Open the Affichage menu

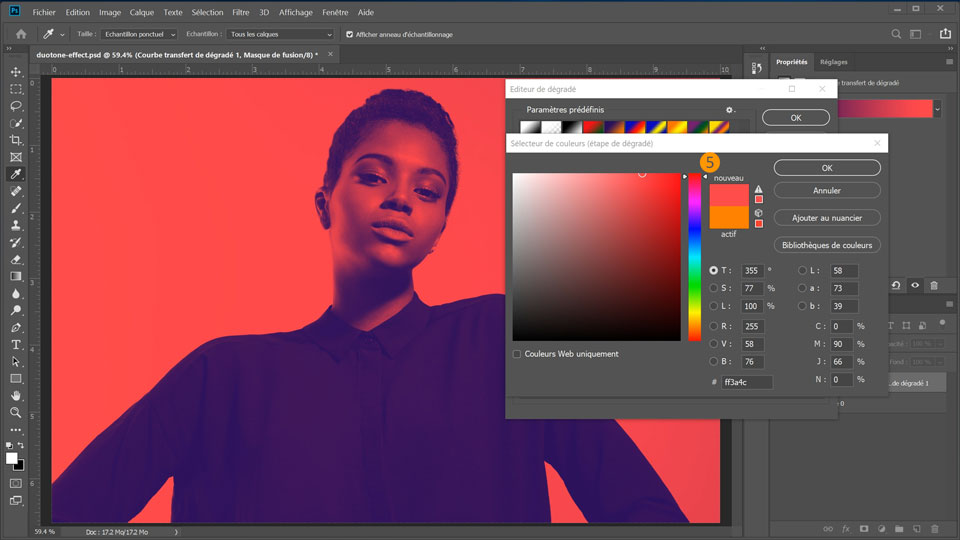(296, 12)
